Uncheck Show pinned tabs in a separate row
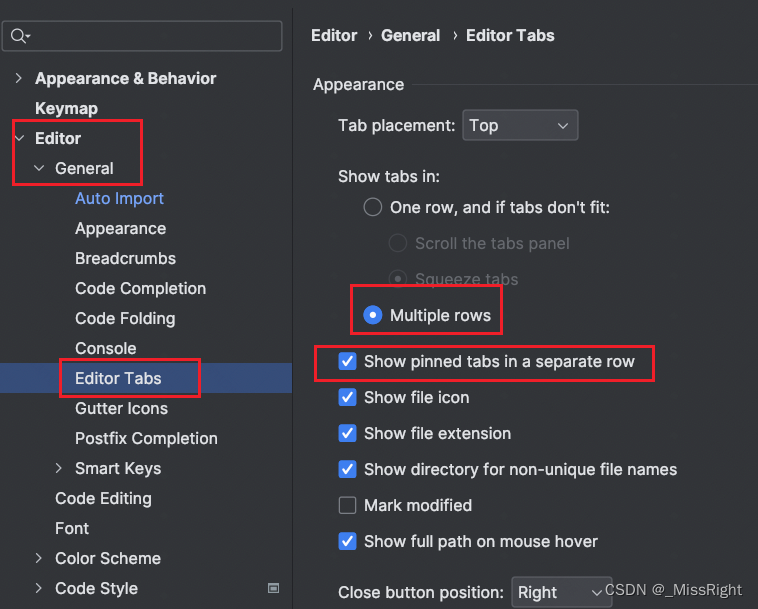Viewport: 758px width, 609px height. [348, 361]
